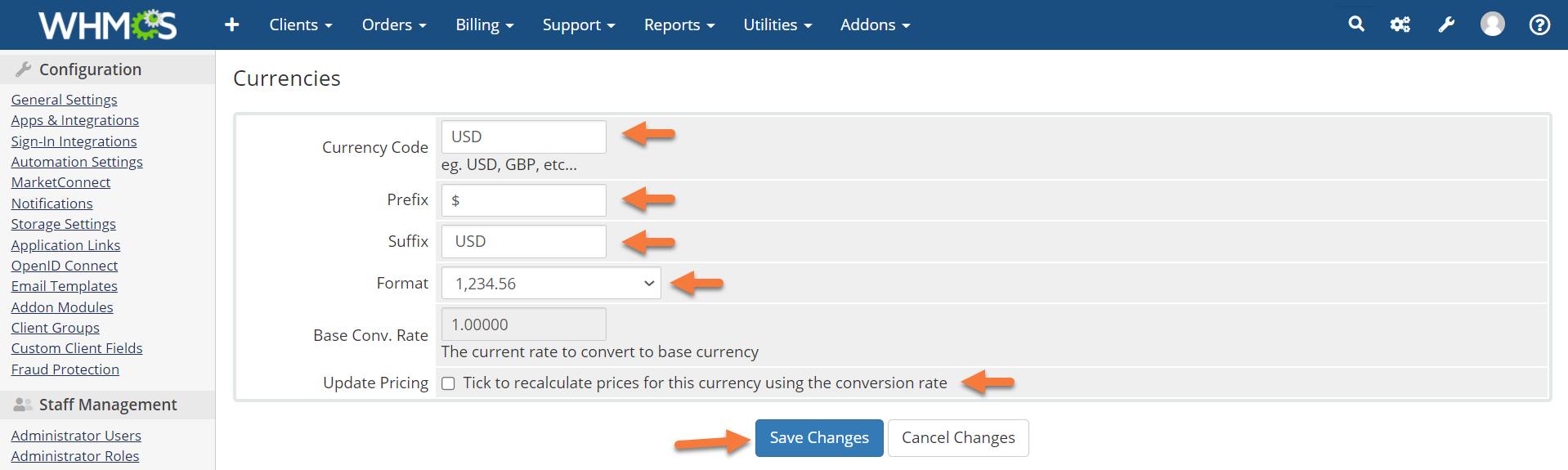The width and height of the screenshot is (1568, 470).
Task: Open the help question mark icon
Action: (1539, 25)
